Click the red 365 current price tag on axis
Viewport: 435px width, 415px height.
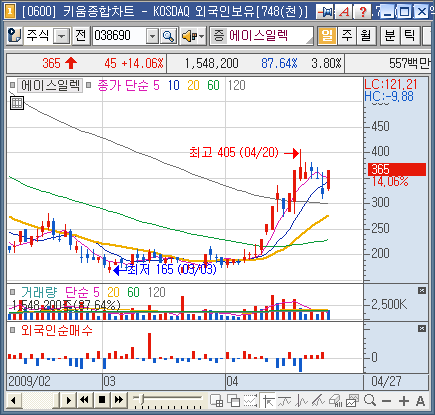(397, 169)
